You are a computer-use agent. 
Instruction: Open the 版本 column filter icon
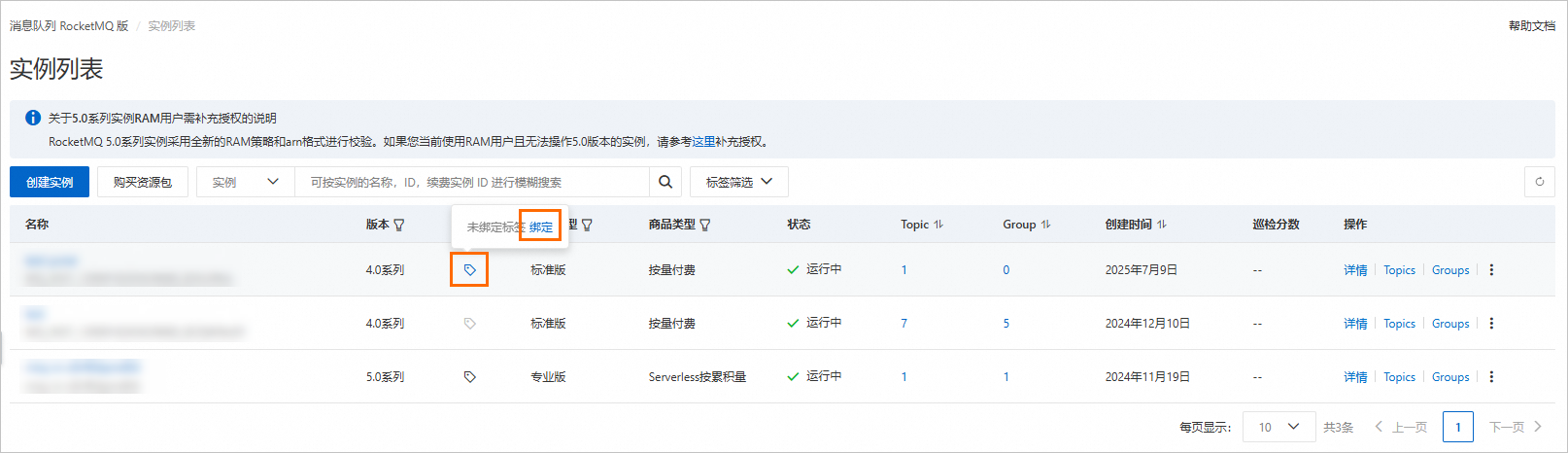click(399, 225)
